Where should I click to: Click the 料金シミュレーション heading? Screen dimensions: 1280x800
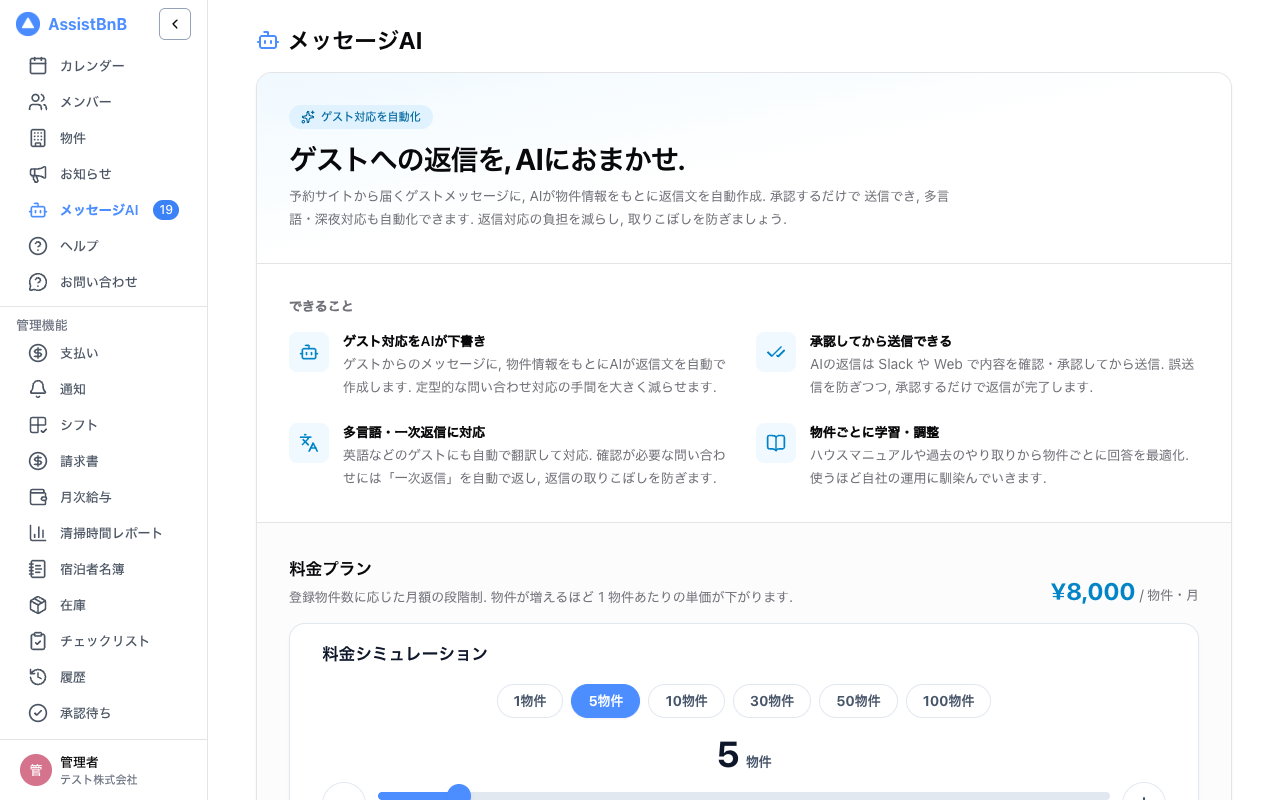[405, 654]
